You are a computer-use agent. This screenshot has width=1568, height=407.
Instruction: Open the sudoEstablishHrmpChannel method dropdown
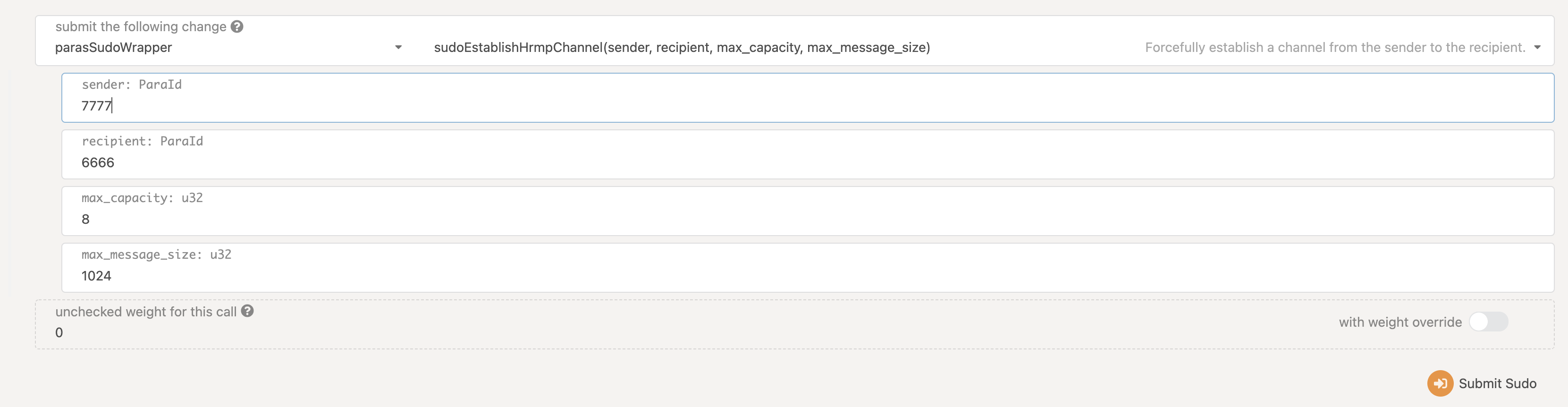click(x=682, y=48)
